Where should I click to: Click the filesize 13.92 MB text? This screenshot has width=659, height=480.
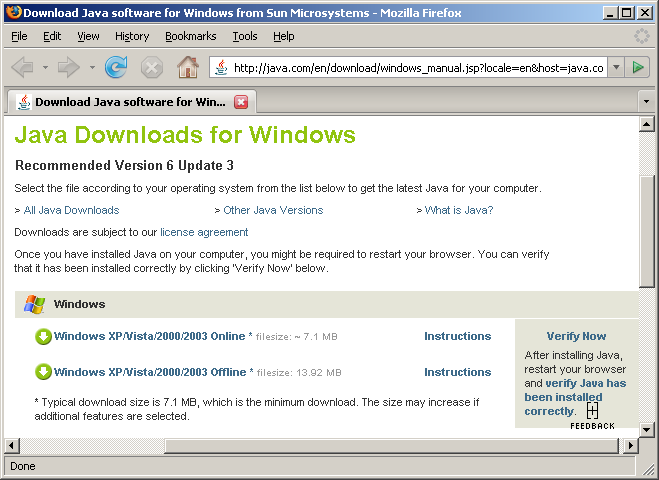[299, 372]
